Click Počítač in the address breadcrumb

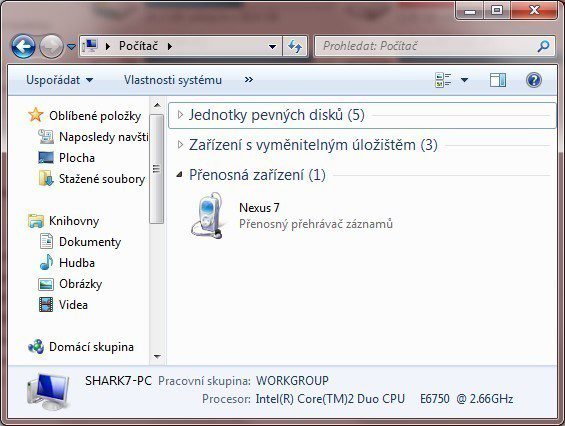(138, 46)
